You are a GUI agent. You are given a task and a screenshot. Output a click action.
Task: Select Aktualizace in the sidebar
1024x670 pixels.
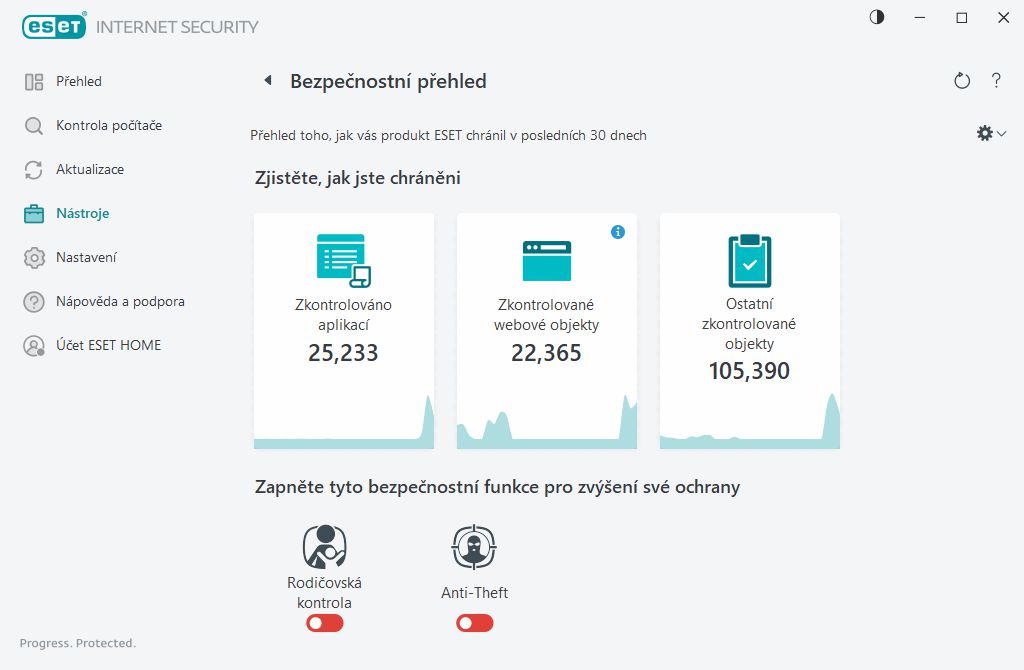pyautogui.click(x=90, y=169)
